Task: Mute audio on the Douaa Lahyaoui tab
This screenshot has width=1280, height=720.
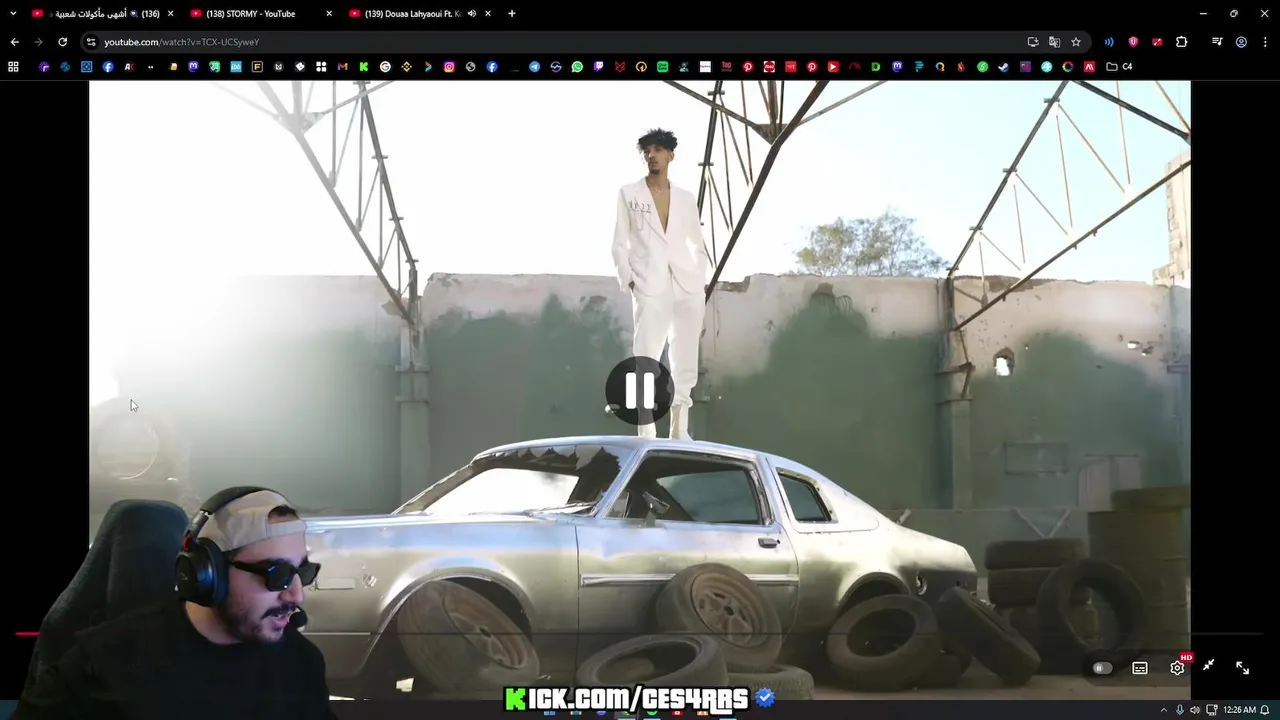Action: click(471, 14)
